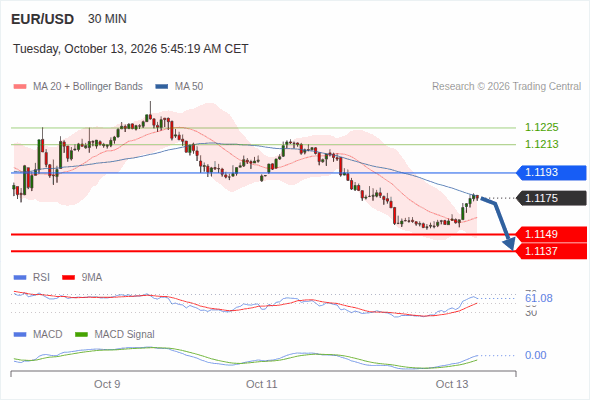This screenshot has width=590, height=400.
Task: Click the Oct 9 date axis label
Action: (107, 384)
